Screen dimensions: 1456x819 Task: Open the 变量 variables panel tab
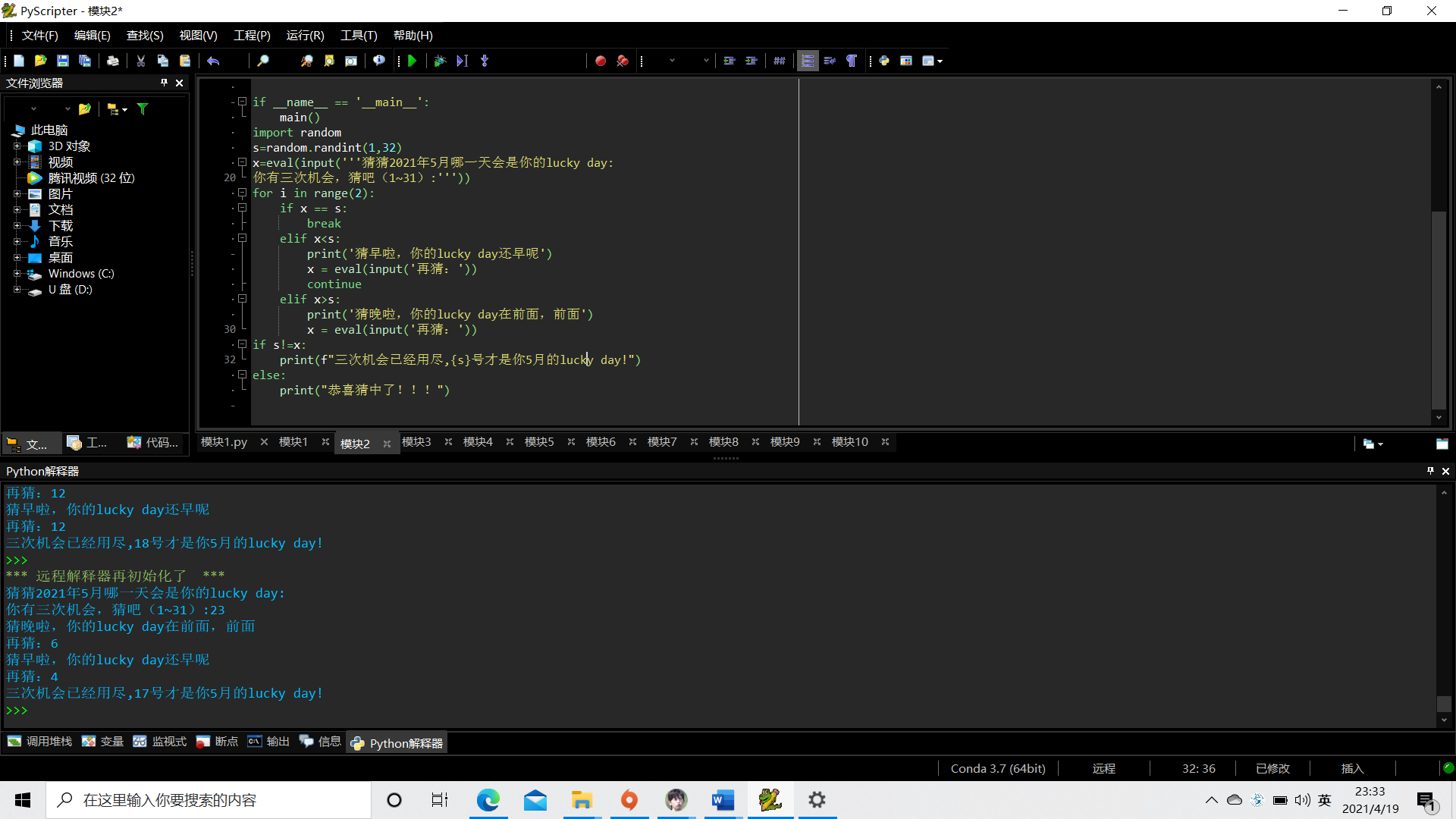(103, 742)
